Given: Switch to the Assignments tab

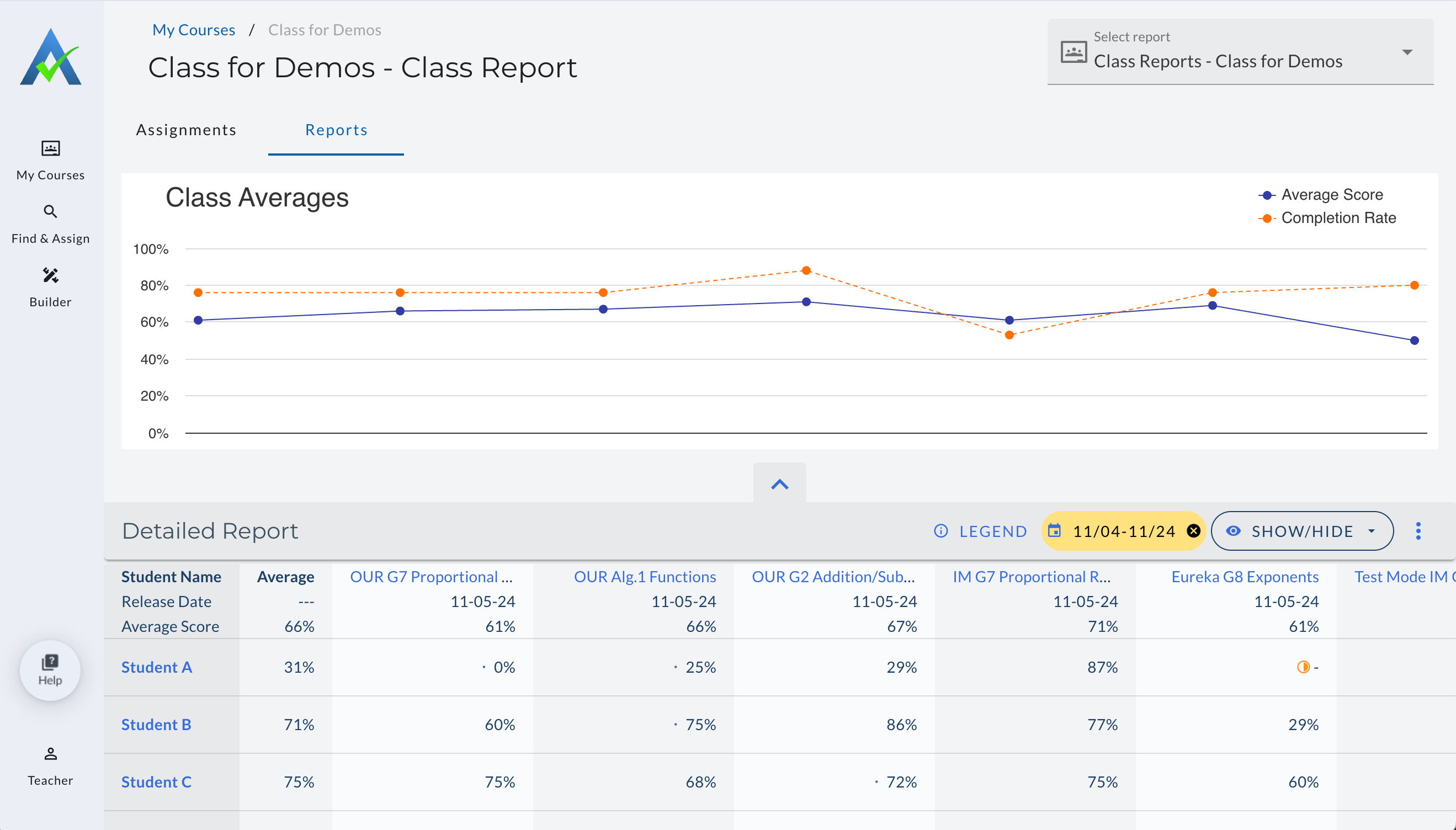Looking at the screenshot, I should (186, 130).
